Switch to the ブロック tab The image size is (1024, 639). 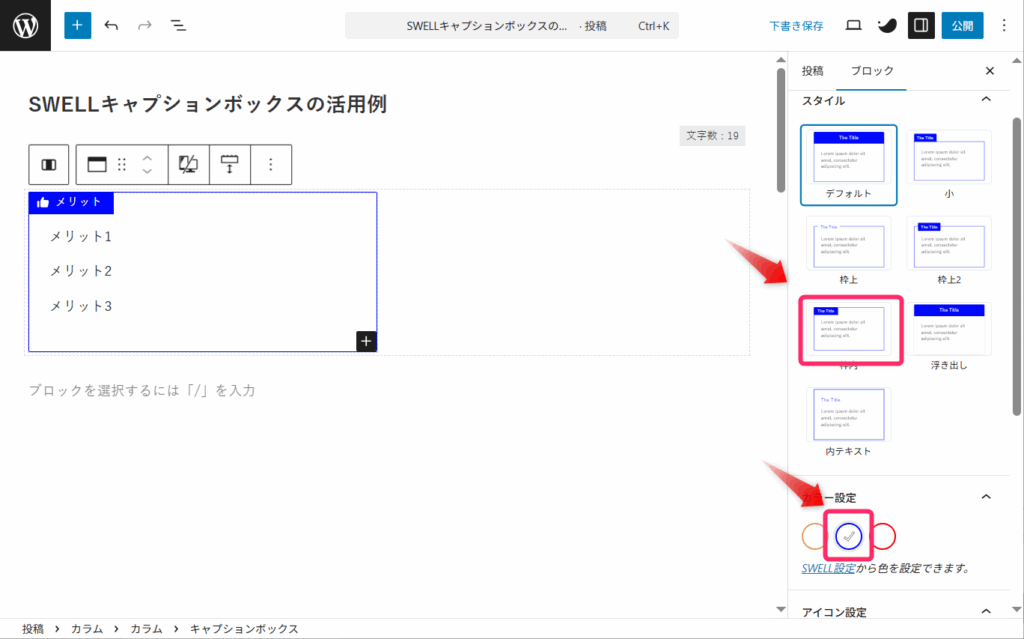tap(871, 71)
